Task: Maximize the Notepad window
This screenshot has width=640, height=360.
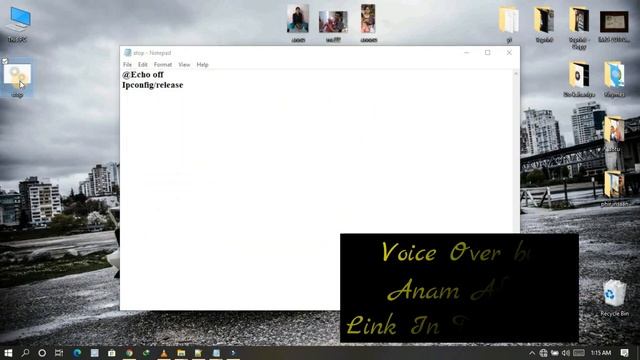Action: [x=488, y=53]
